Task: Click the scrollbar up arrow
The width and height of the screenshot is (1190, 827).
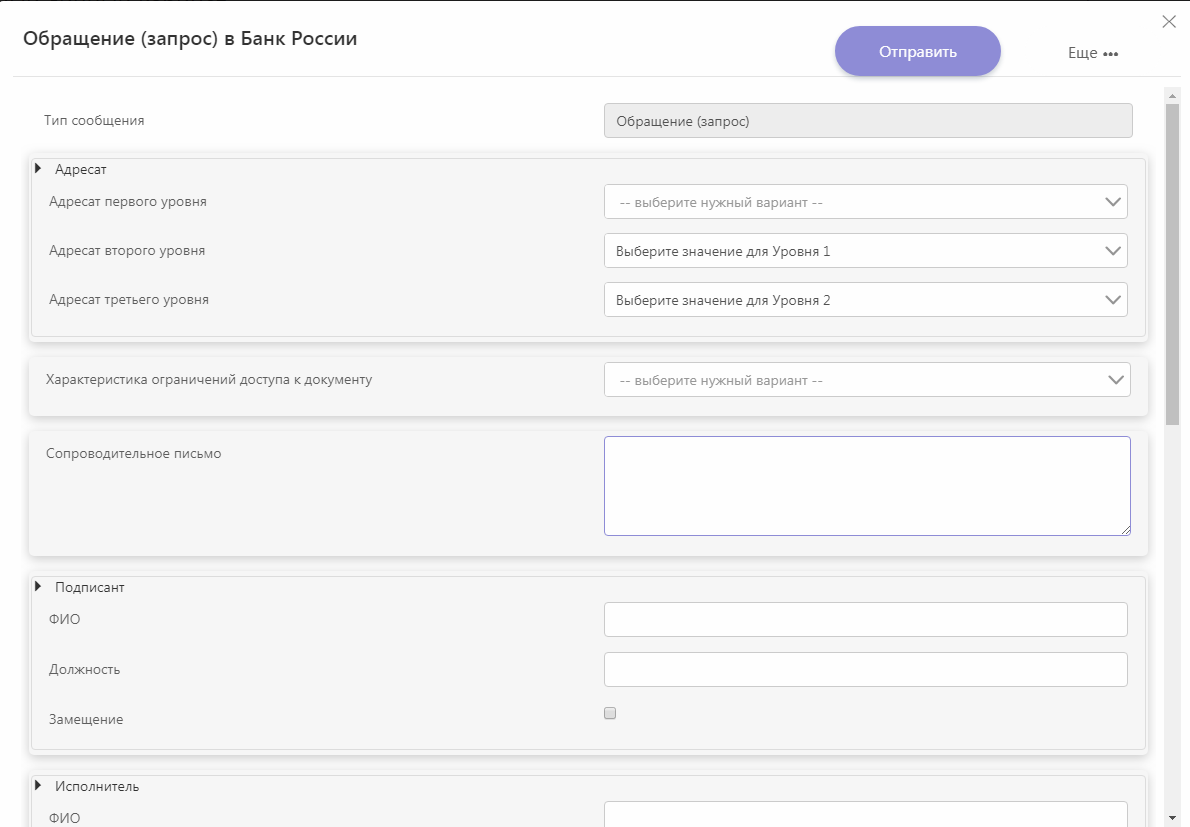Action: [1173, 96]
